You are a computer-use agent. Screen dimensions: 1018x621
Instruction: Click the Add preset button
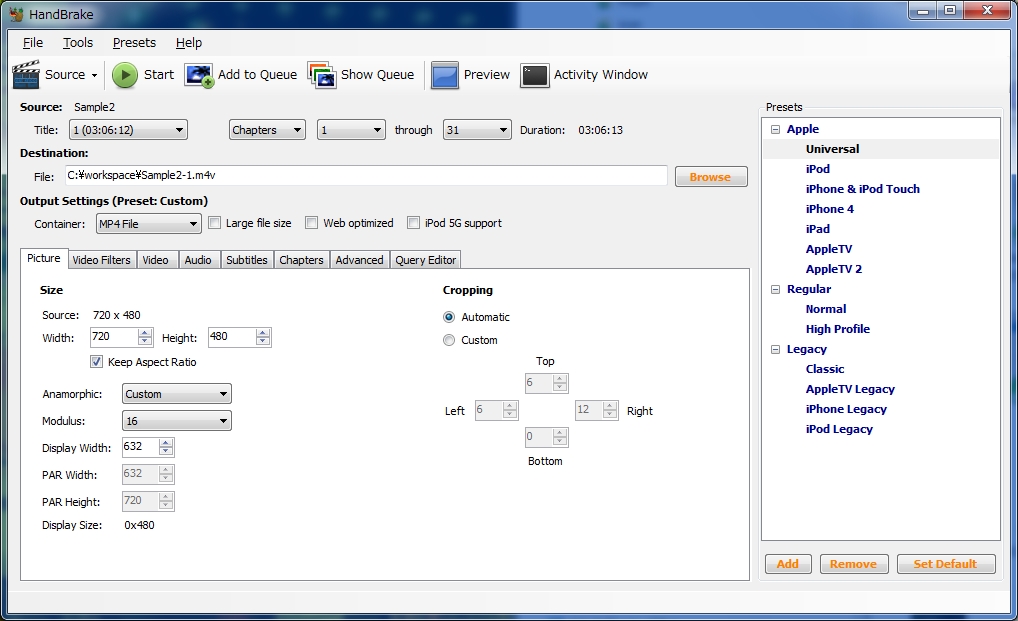[788, 564]
